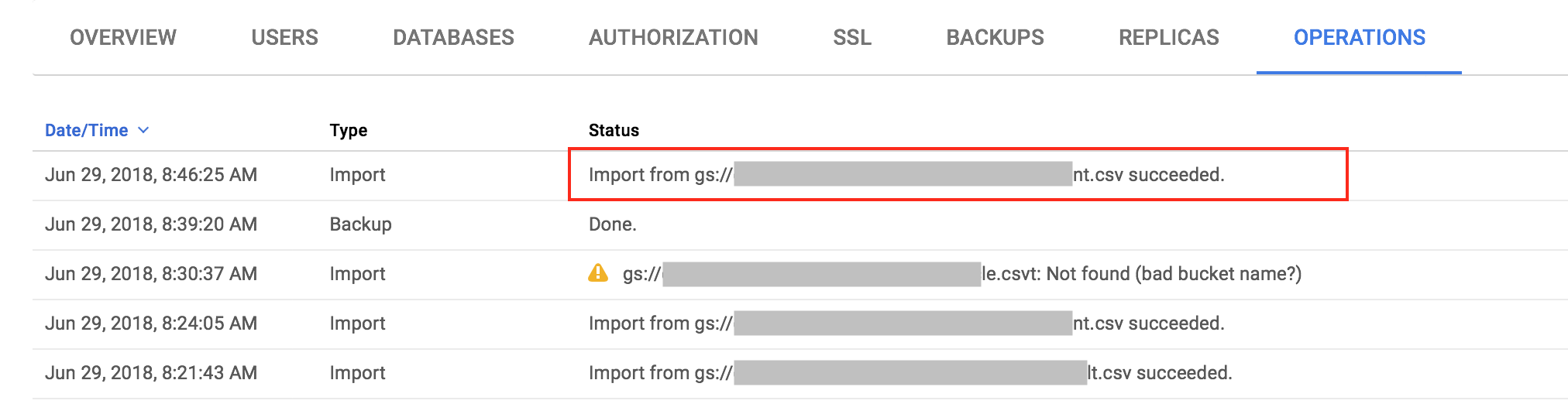Click the Status column header

[x=614, y=130]
